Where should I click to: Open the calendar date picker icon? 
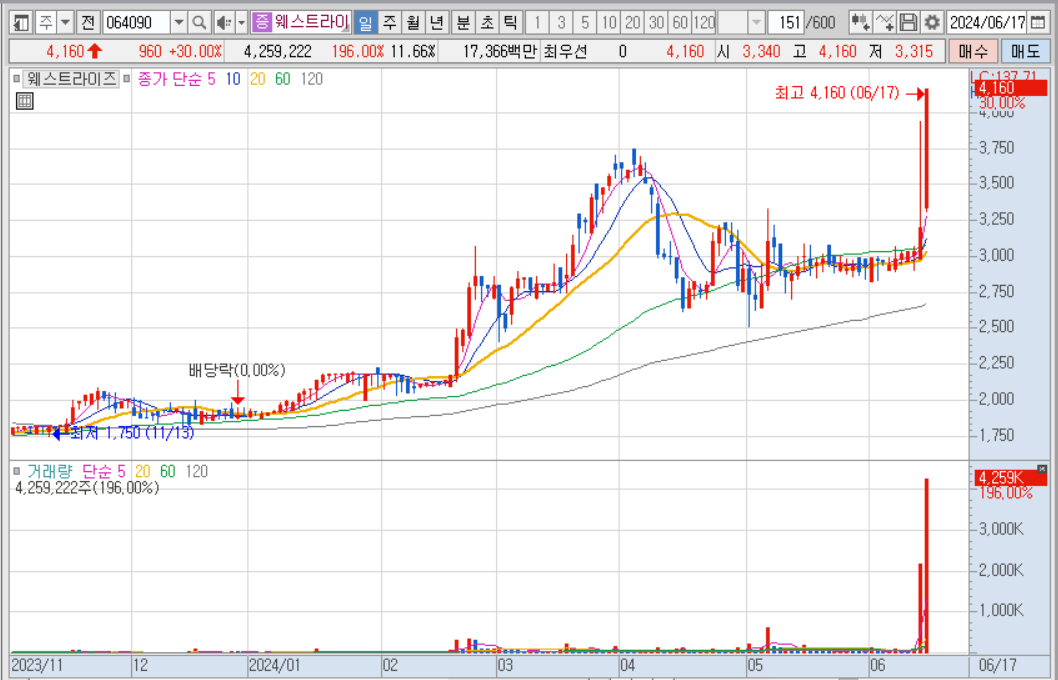(x=1038, y=22)
